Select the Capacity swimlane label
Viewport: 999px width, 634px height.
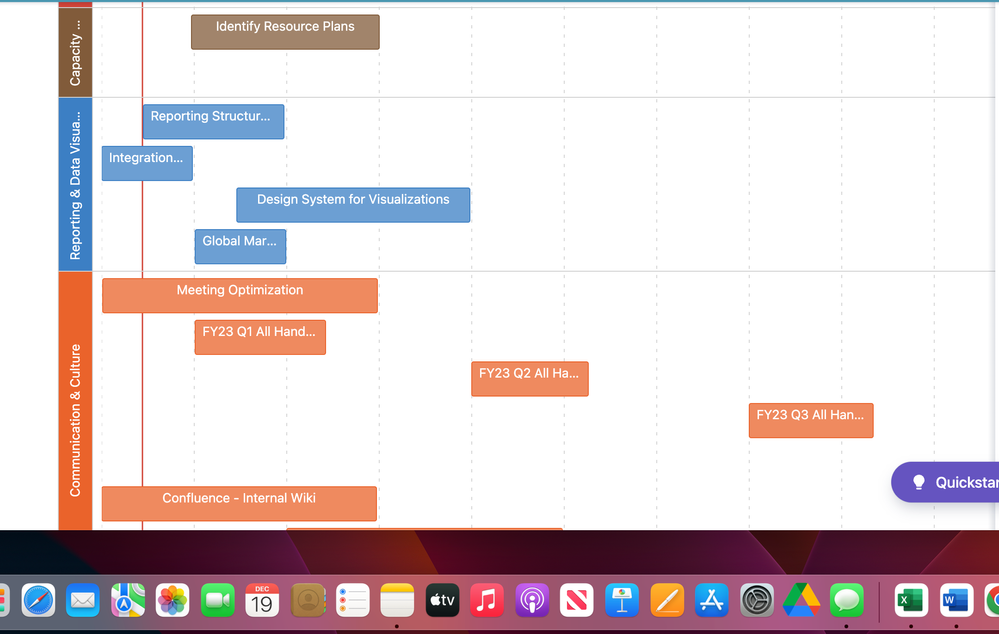[75, 49]
